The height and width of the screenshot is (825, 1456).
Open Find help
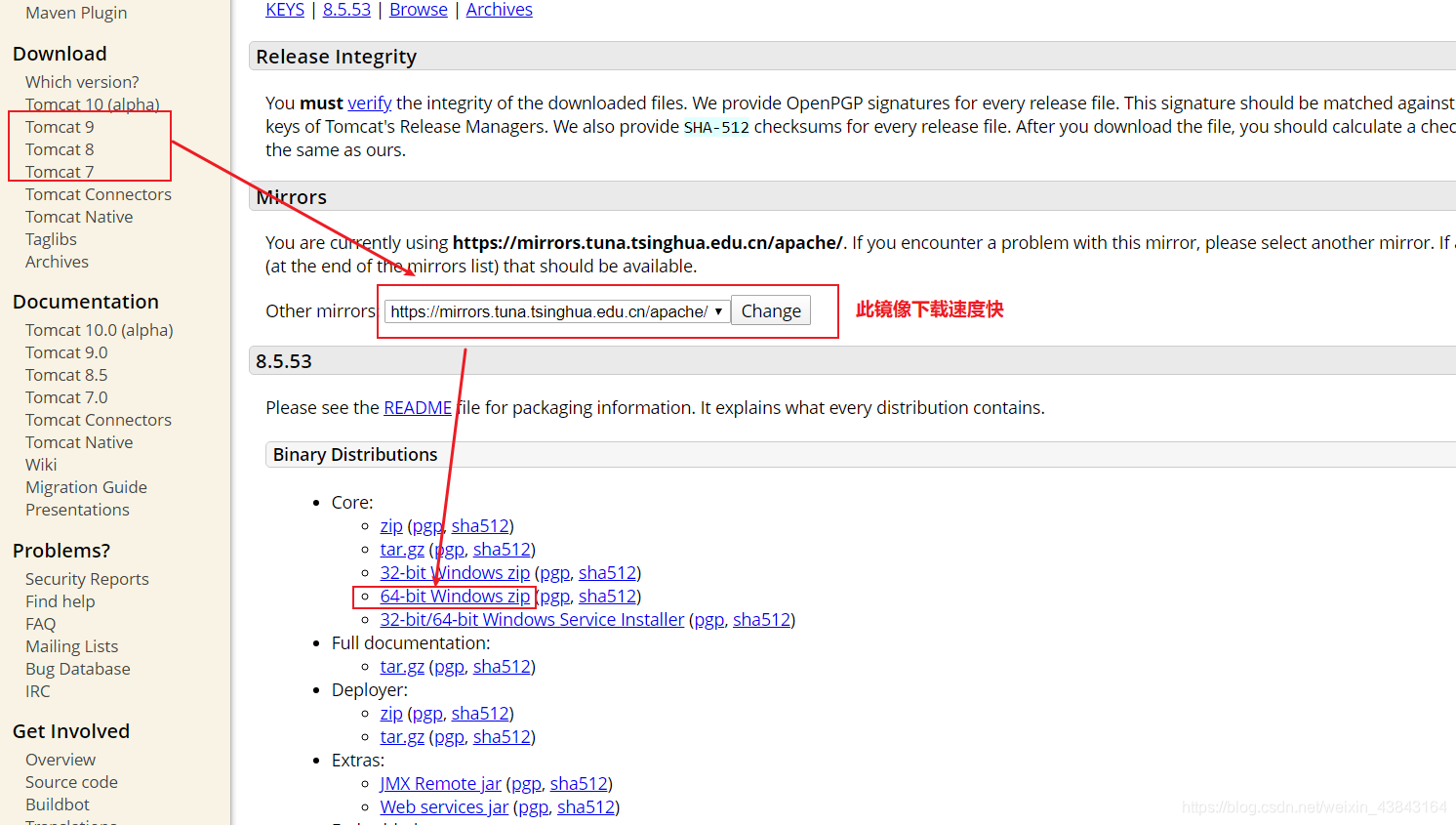(61, 601)
